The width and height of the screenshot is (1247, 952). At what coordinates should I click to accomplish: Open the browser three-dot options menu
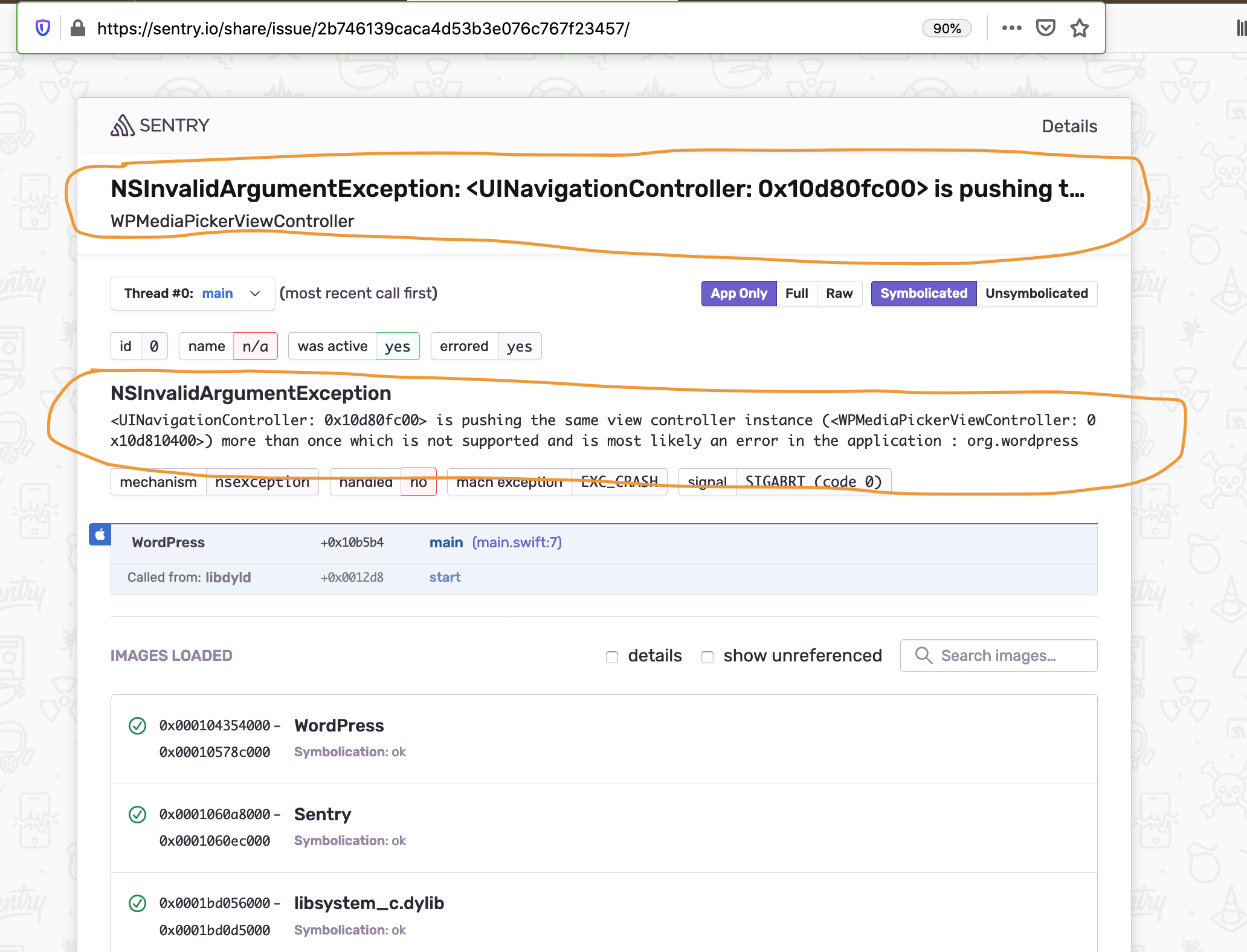pyautogui.click(x=1012, y=28)
